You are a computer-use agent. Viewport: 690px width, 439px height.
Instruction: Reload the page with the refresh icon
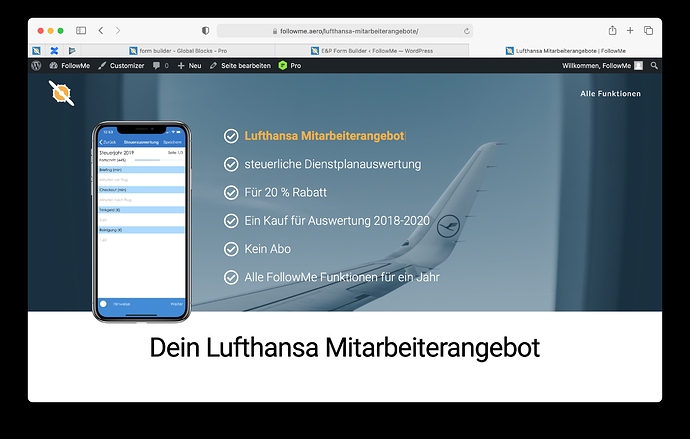[466, 31]
